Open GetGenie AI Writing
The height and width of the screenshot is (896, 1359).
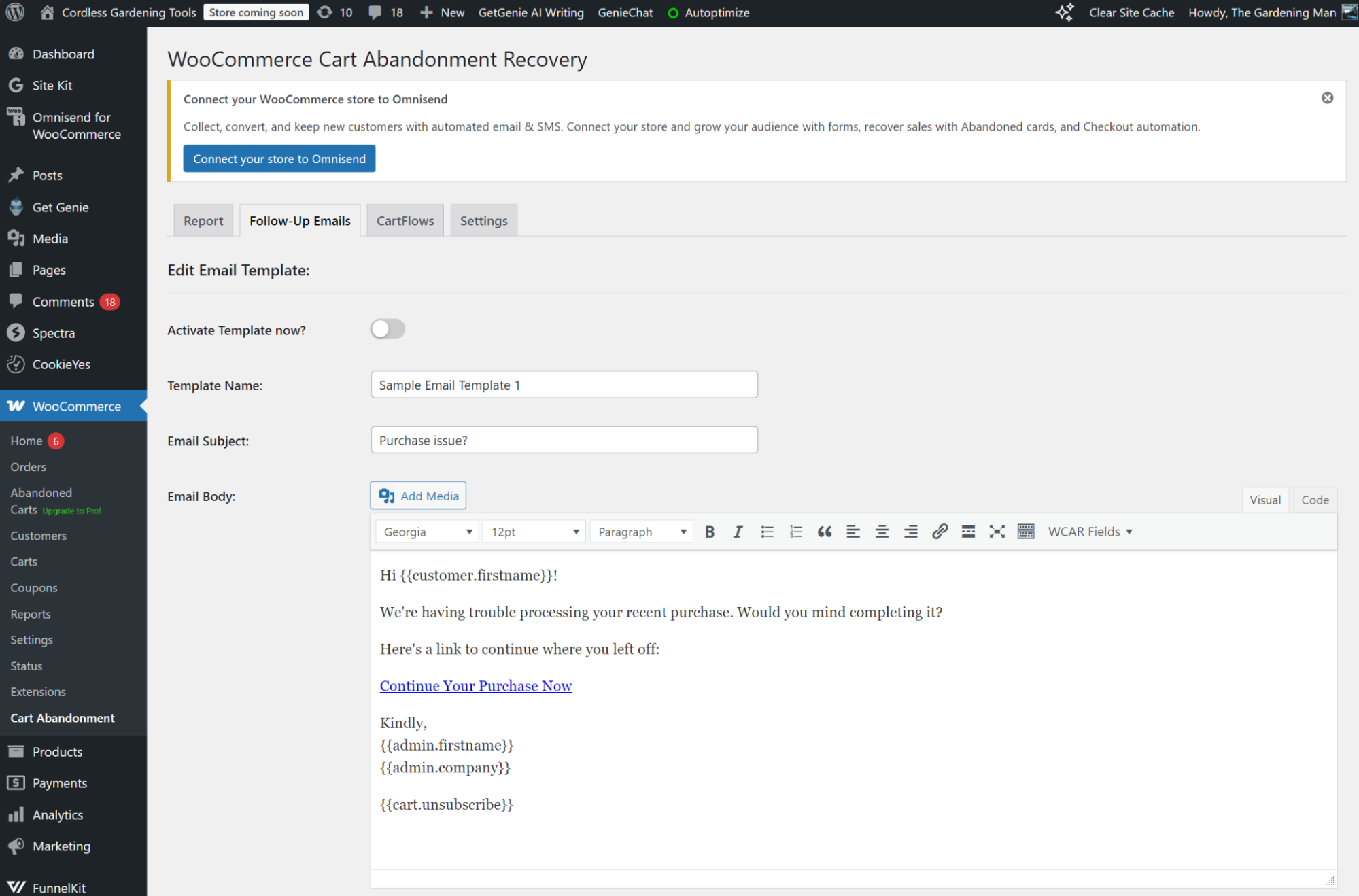(x=531, y=12)
